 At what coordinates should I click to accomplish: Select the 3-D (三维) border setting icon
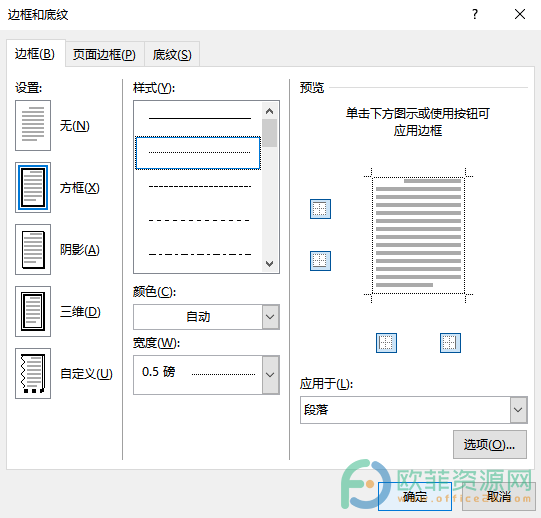pos(33,311)
